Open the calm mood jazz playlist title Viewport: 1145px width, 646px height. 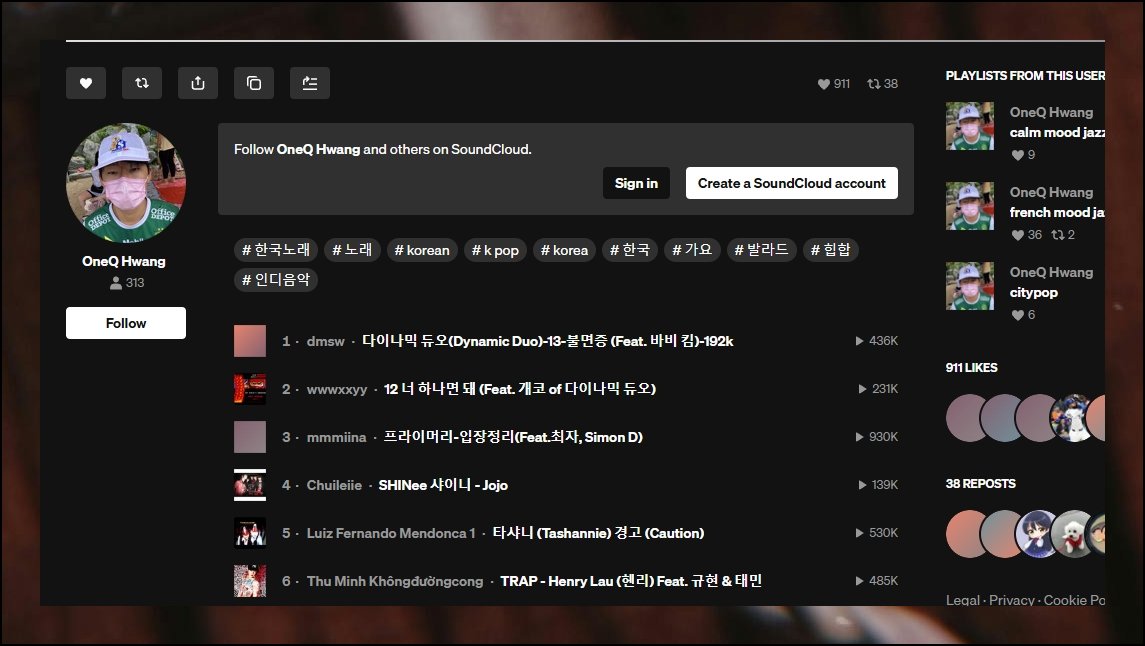(x=1057, y=132)
